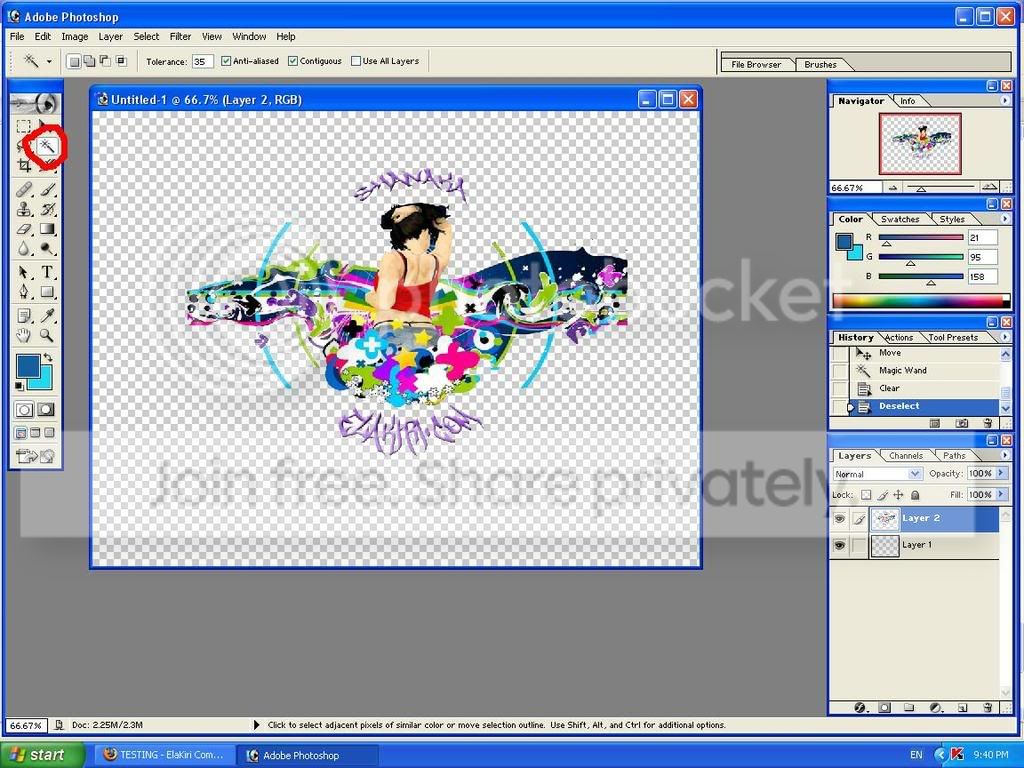Enable Use All Layers checkbox

[x=356, y=61]
